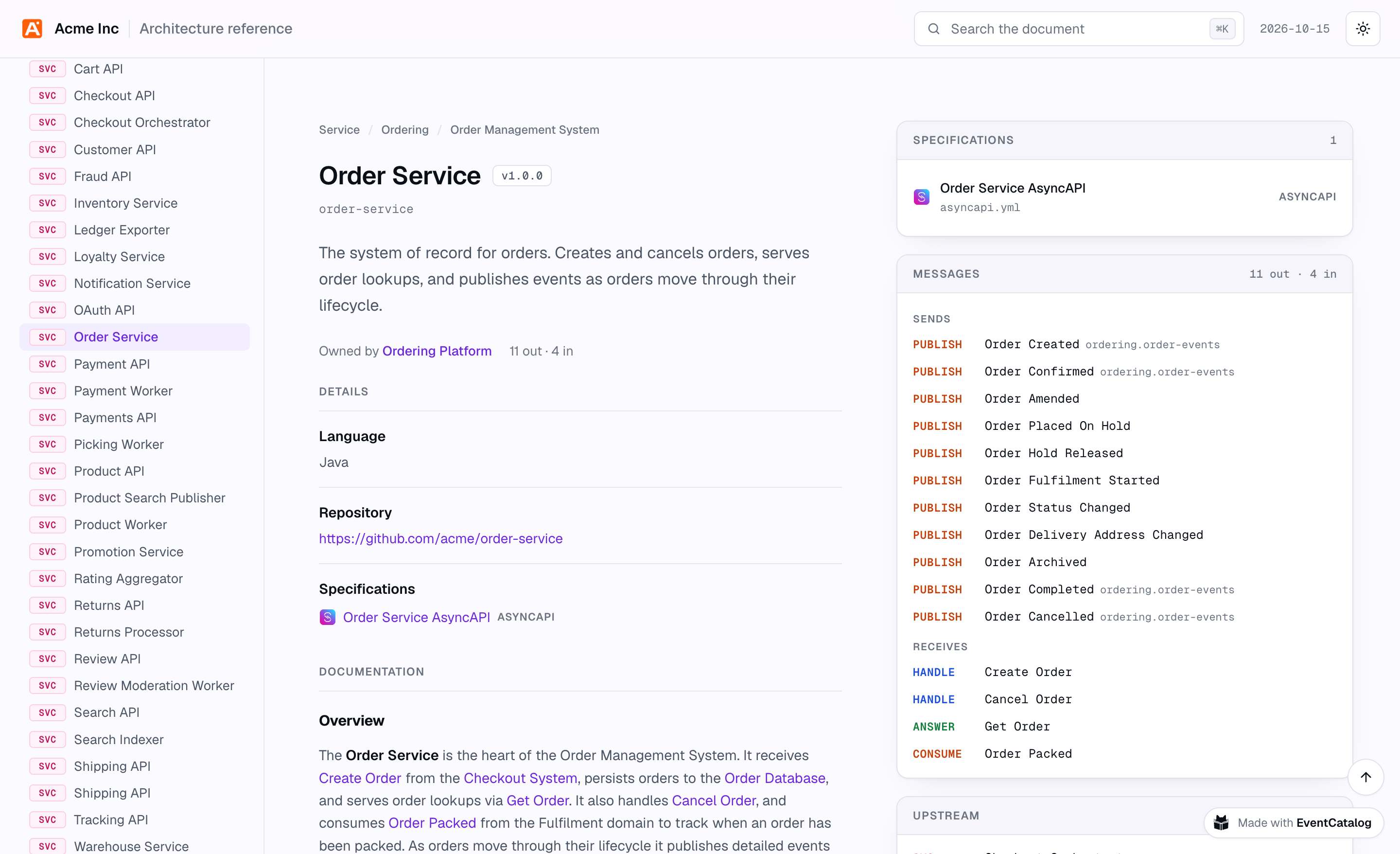The width and height of the screenshot is (1400, 854).
Task: Open the Made with EventCatalog badge
Action: pos(1293,822)
